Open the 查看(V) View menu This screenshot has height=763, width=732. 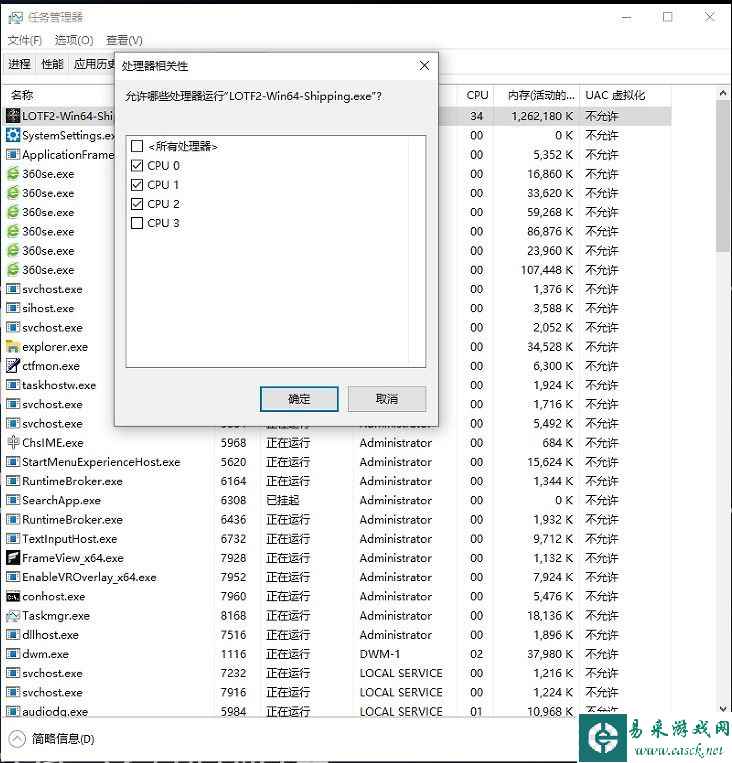(125, 40)
